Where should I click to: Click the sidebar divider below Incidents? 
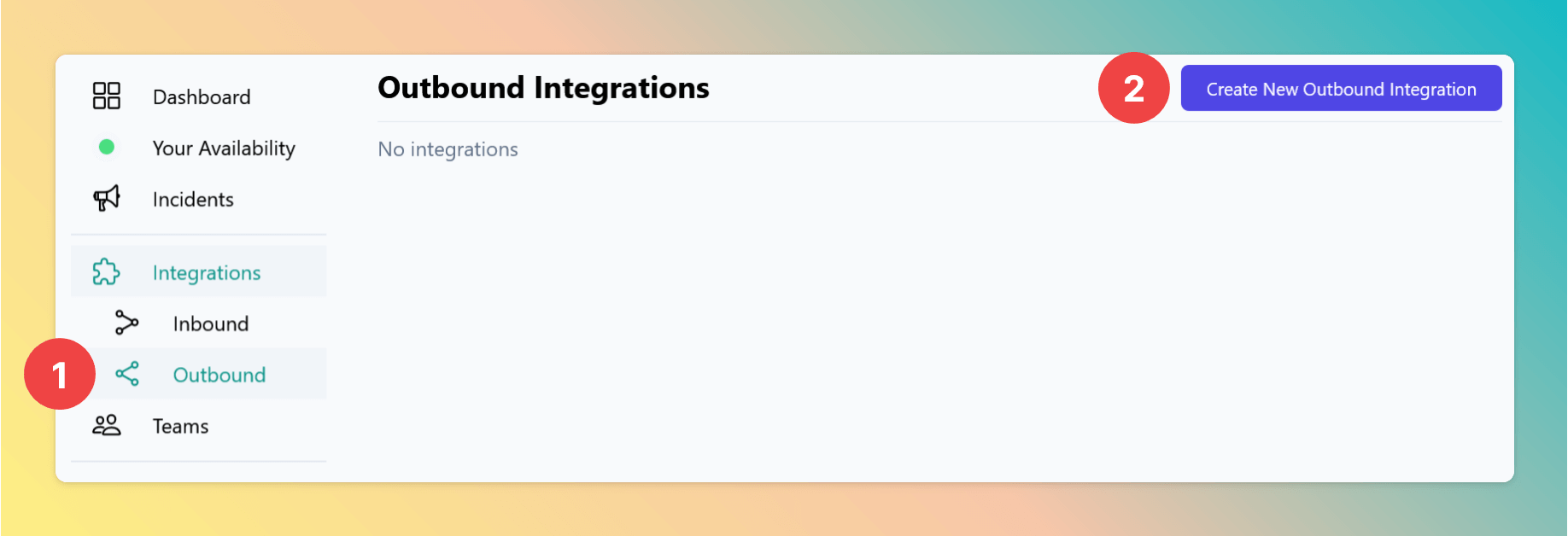[198, 235]
